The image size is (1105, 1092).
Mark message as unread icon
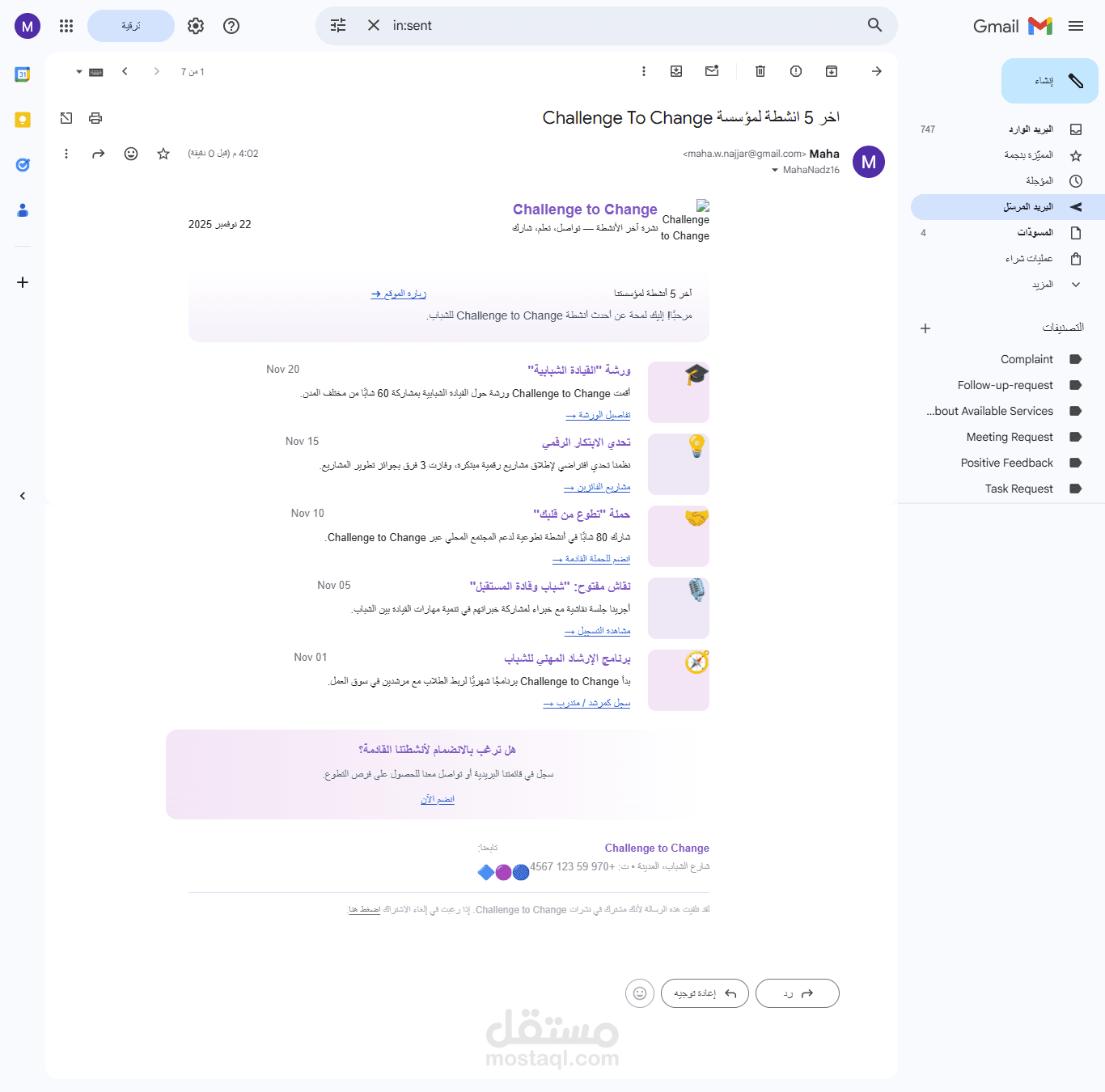click(712, 71)
